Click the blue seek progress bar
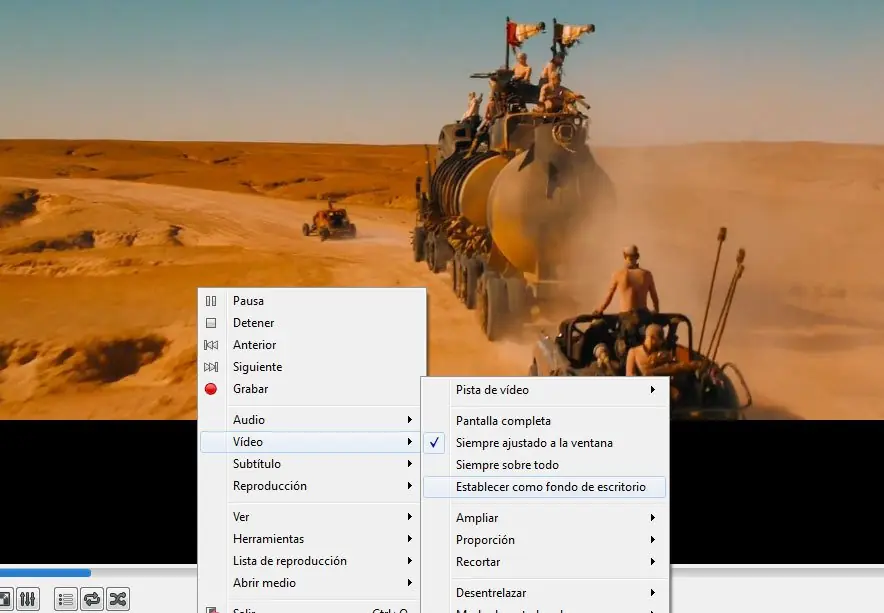The image size is (884, 613). pos(45,572)
